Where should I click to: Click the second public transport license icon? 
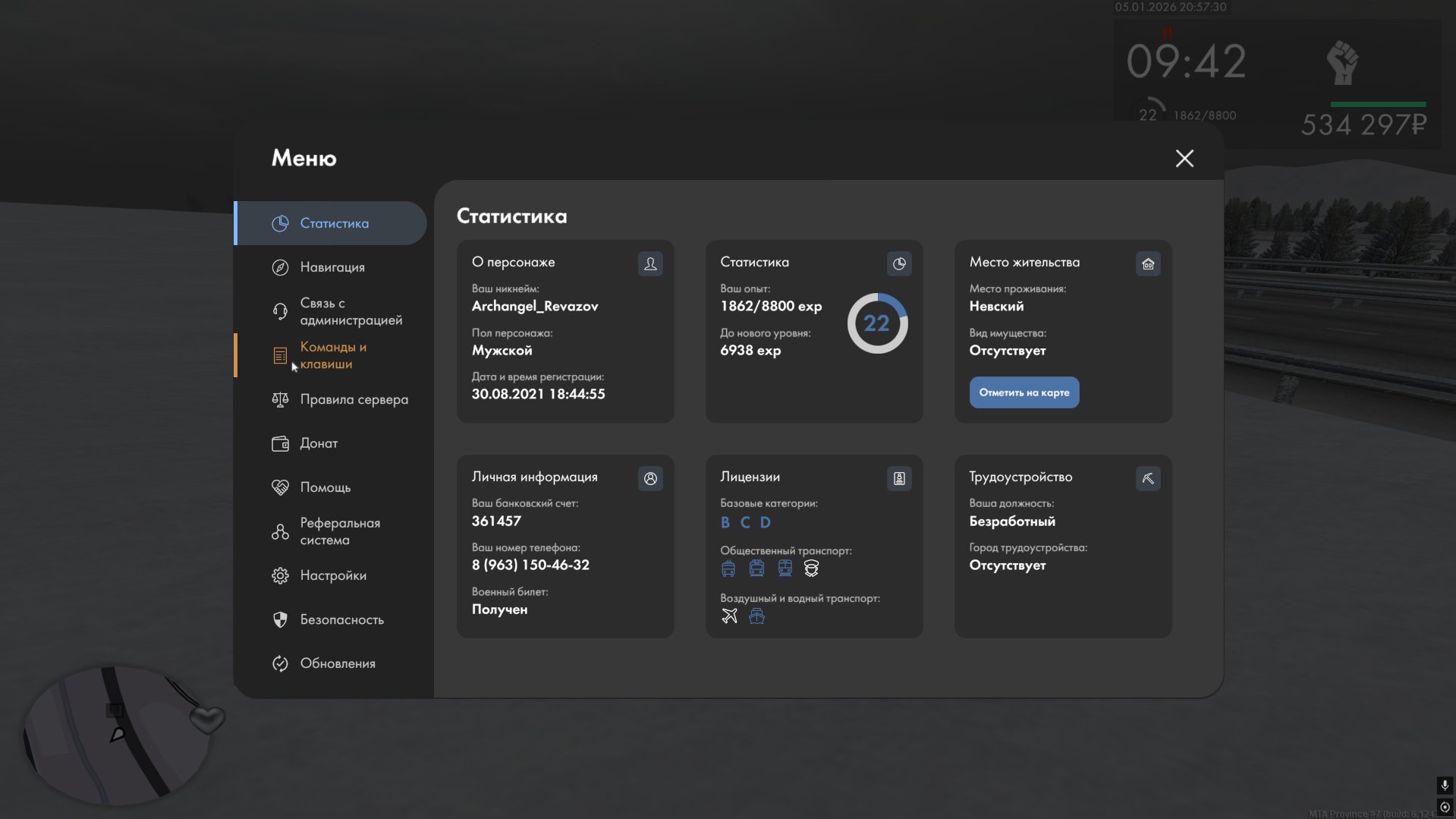tap(756, 569)
